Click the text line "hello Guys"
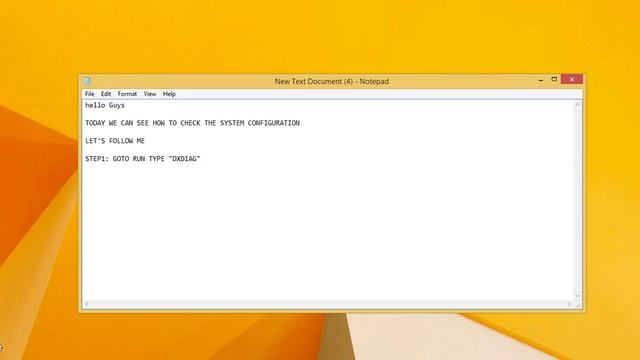640x360 pixels. [105, 105]
